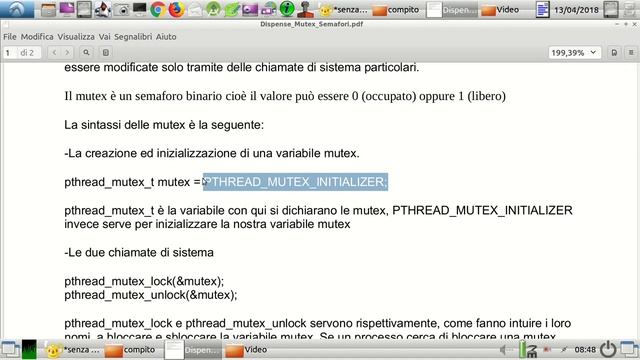The image size is (640, 360).
Task: Go to the next PDF page
Action: (67, 53)
